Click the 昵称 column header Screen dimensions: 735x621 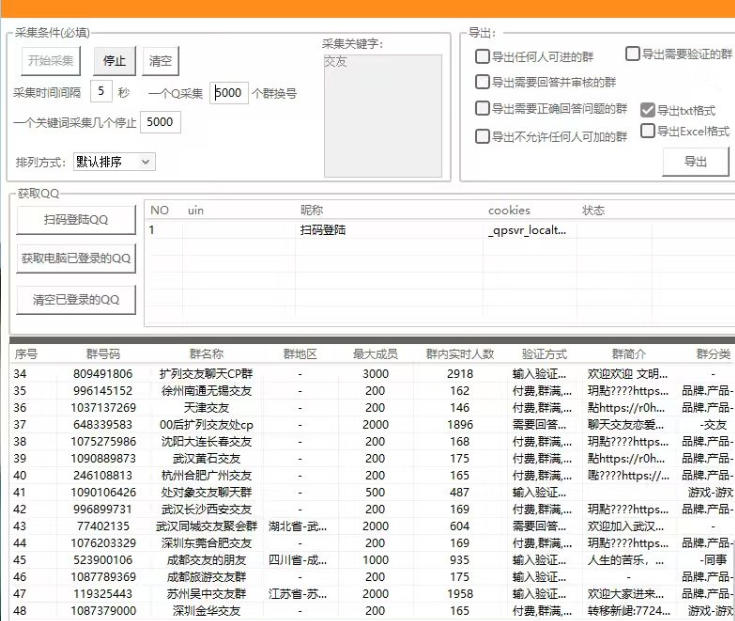312,210
